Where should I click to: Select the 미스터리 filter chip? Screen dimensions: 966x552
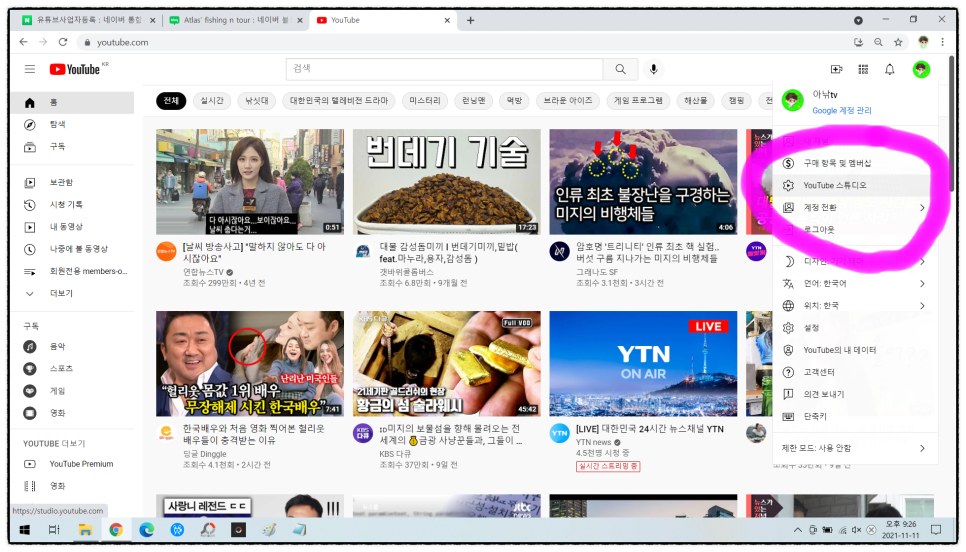click(425, 100)
